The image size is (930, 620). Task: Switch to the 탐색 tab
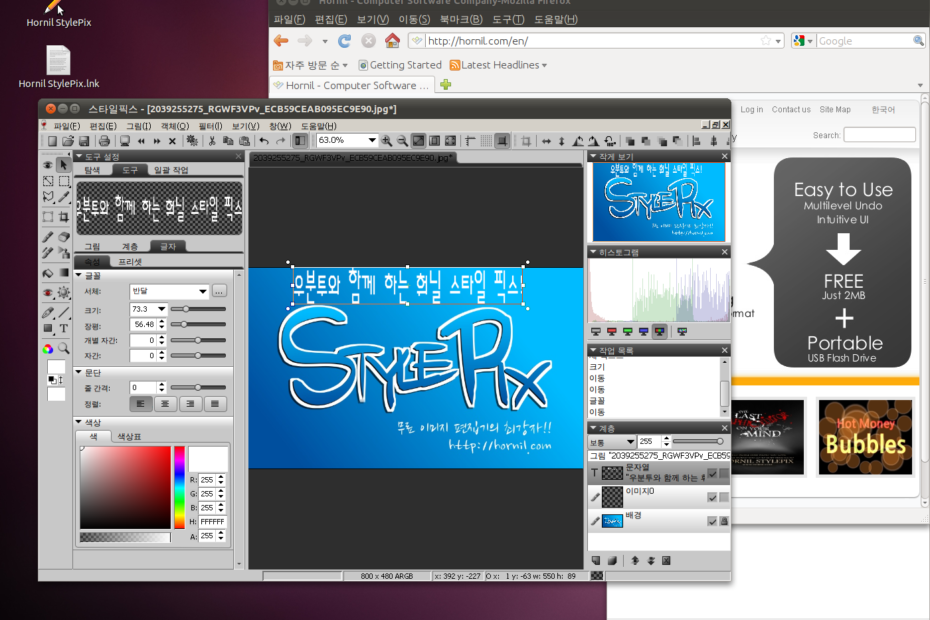[92, 170]
